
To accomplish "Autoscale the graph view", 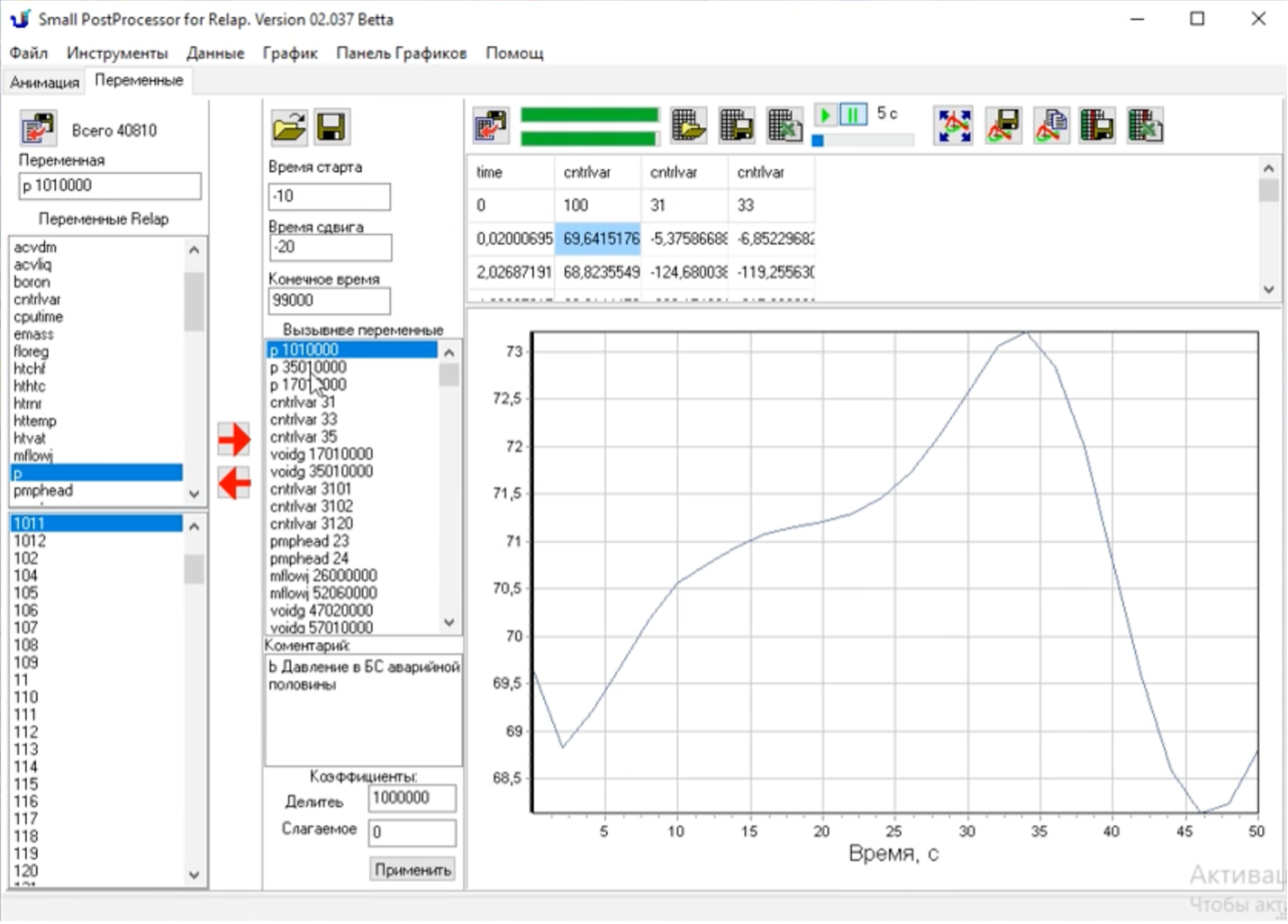I will pyautogui.click(x=953, y=126).
